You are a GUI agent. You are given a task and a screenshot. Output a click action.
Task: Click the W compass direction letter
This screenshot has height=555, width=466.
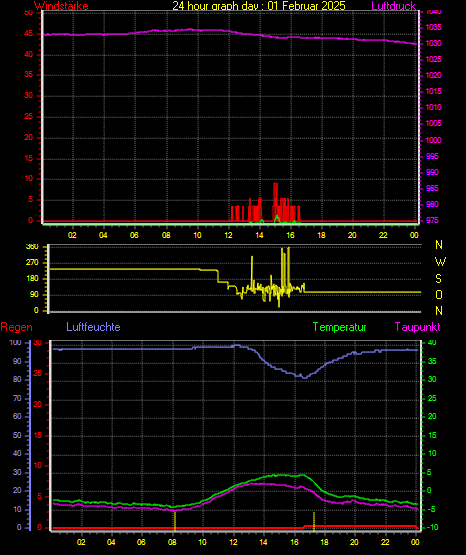pos(440,262)
